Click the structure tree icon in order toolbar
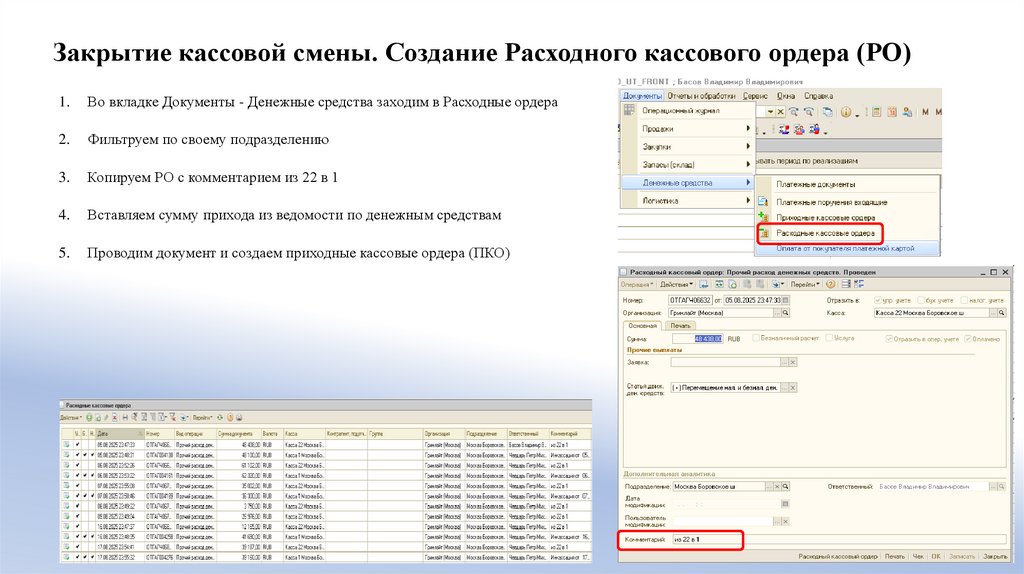Screen dimensions: 1024x574 859,284
